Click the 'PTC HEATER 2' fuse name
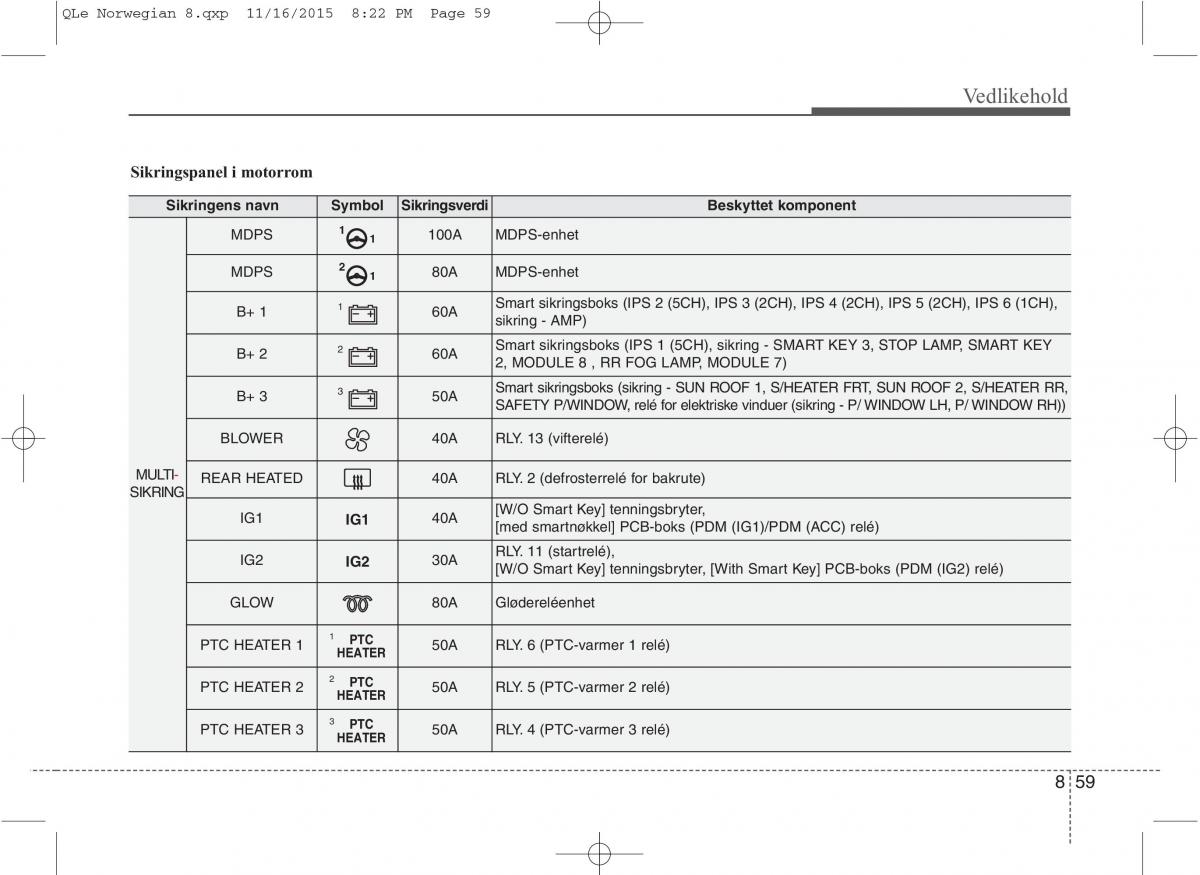 click(252, 687)
